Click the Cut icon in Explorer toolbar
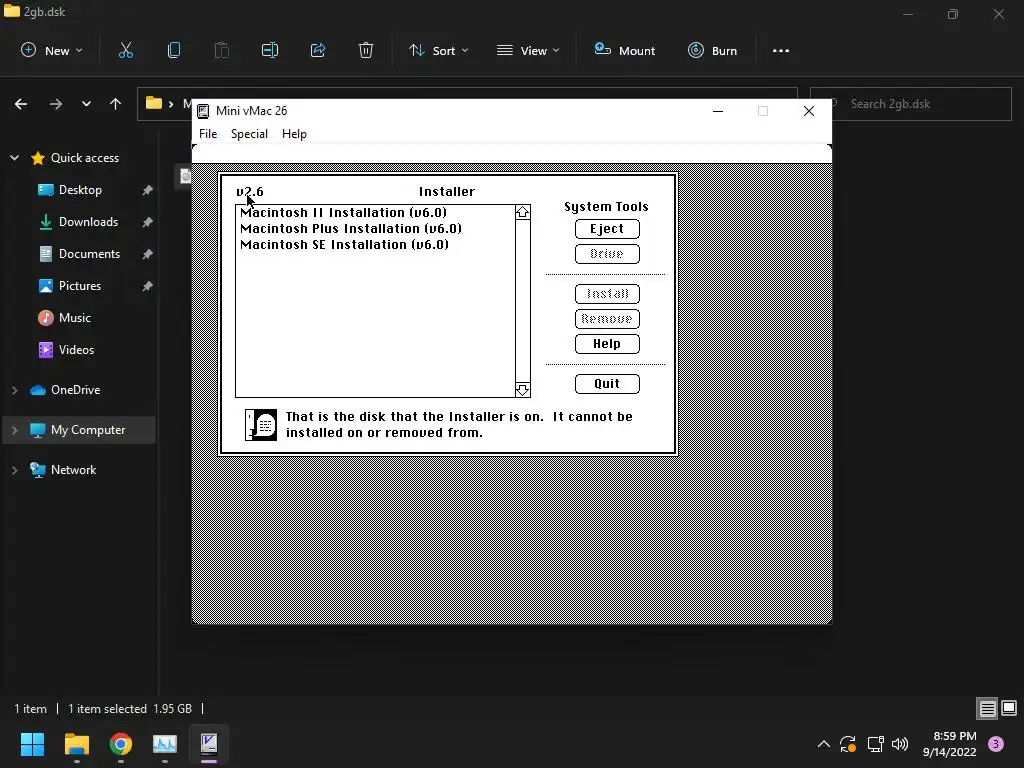 125,50
